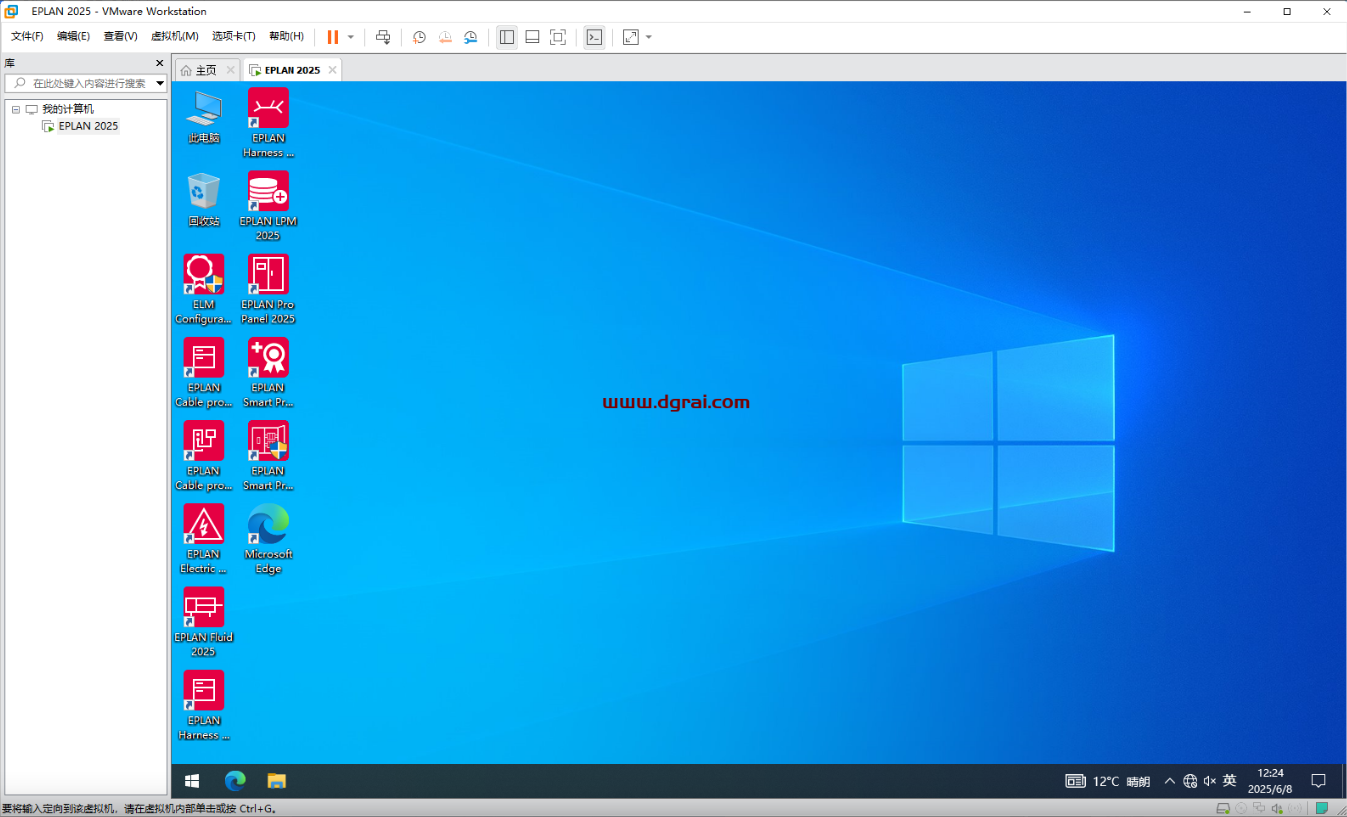The width and height of the screenshot is (1347, 817).
Task: Collapse the 我的计算机 tree node
Action: point(16,109)
